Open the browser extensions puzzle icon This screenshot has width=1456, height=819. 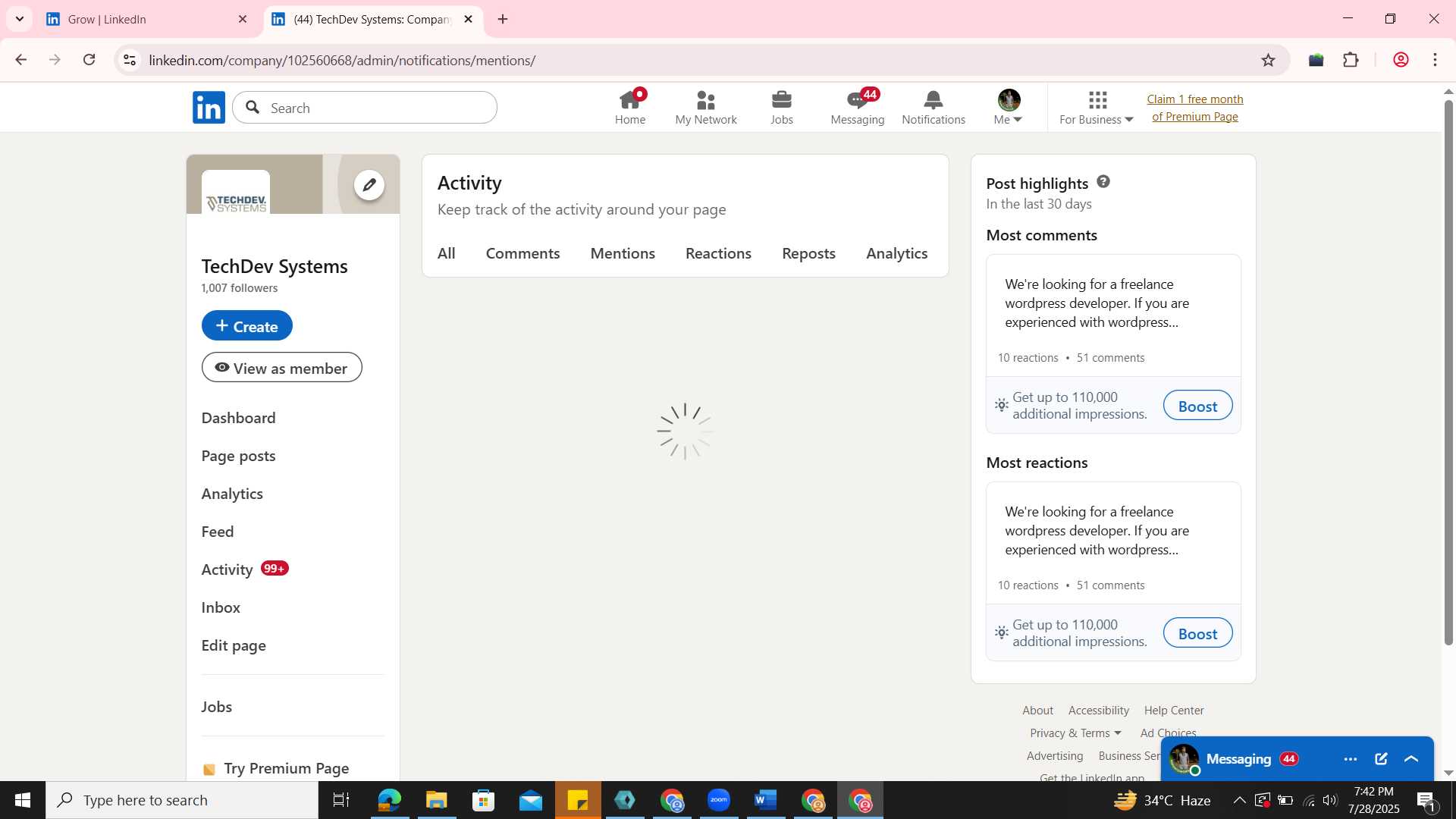pyautogui.click(x=1351, y=60)
